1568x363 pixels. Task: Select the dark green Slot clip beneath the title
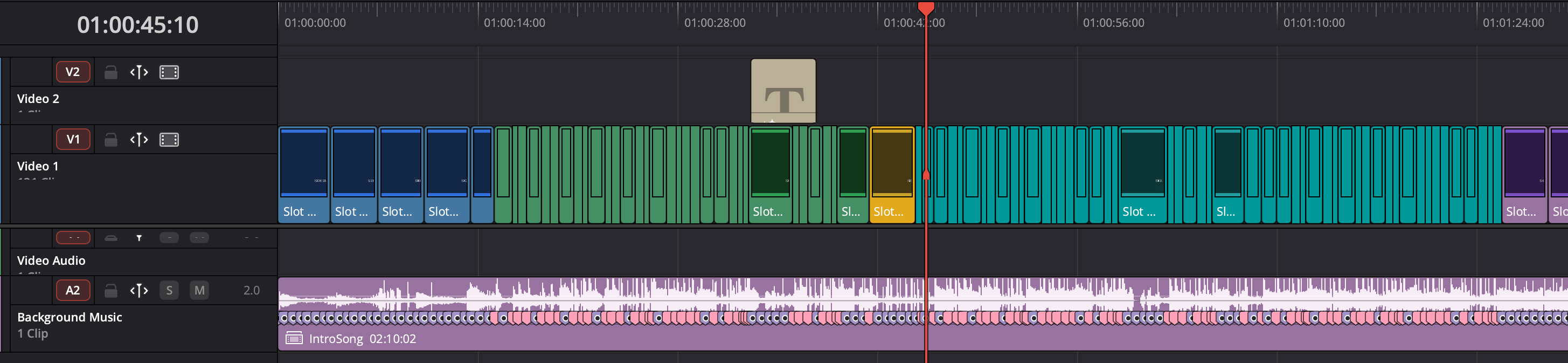pos(771,175)
